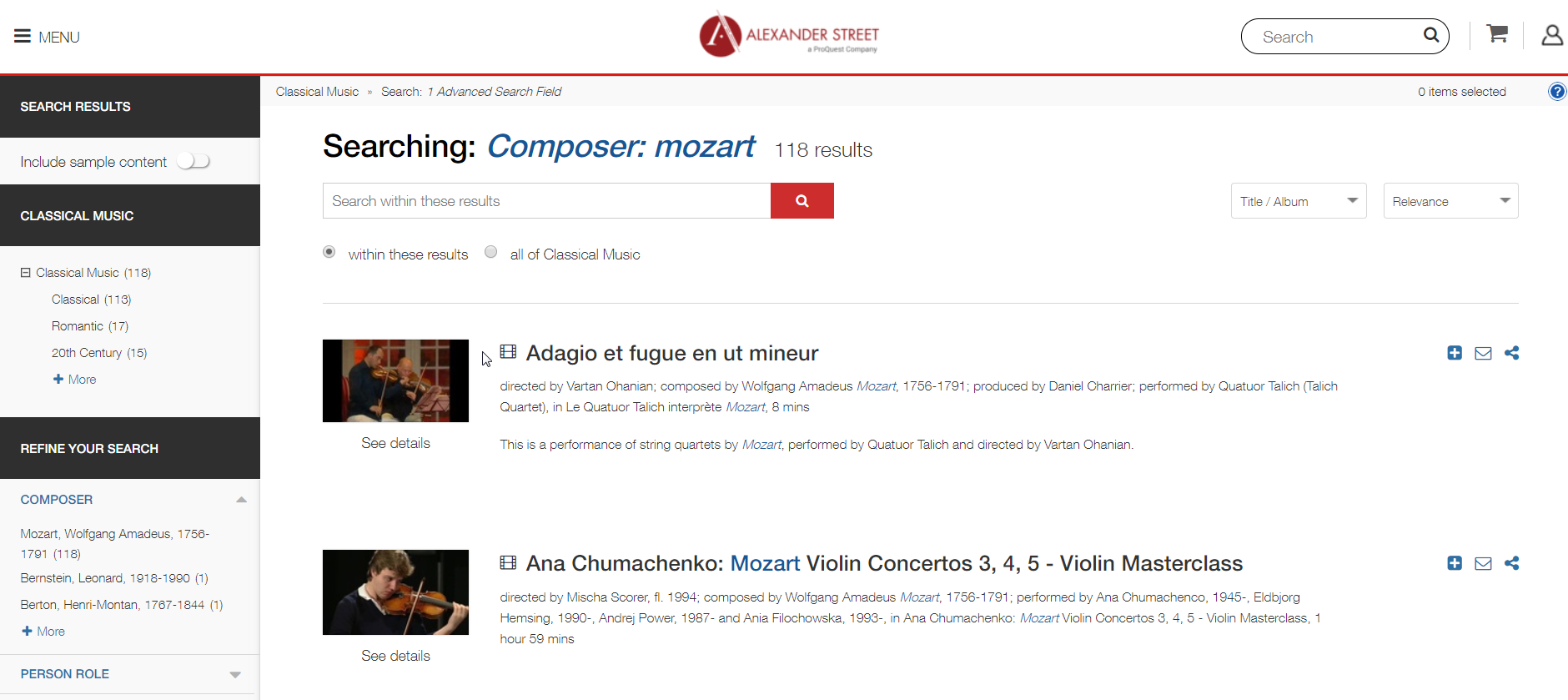Open the shopping cart icon
This screenshot has width=1568, height=700.
point(1497,34)
